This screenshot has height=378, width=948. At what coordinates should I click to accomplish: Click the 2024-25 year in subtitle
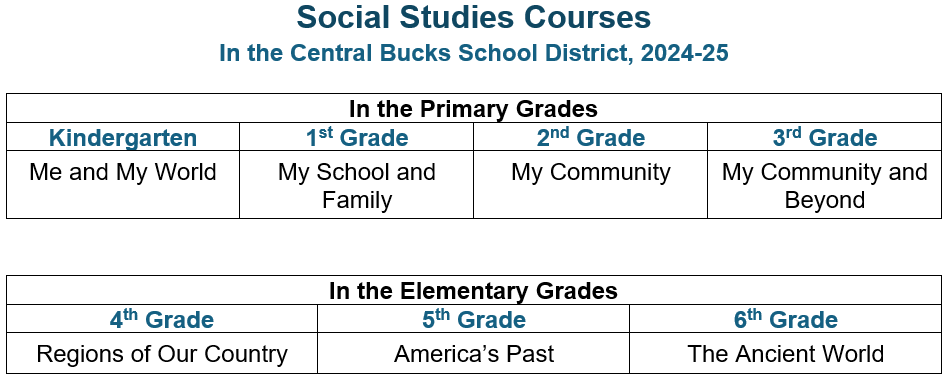(684, 53)
